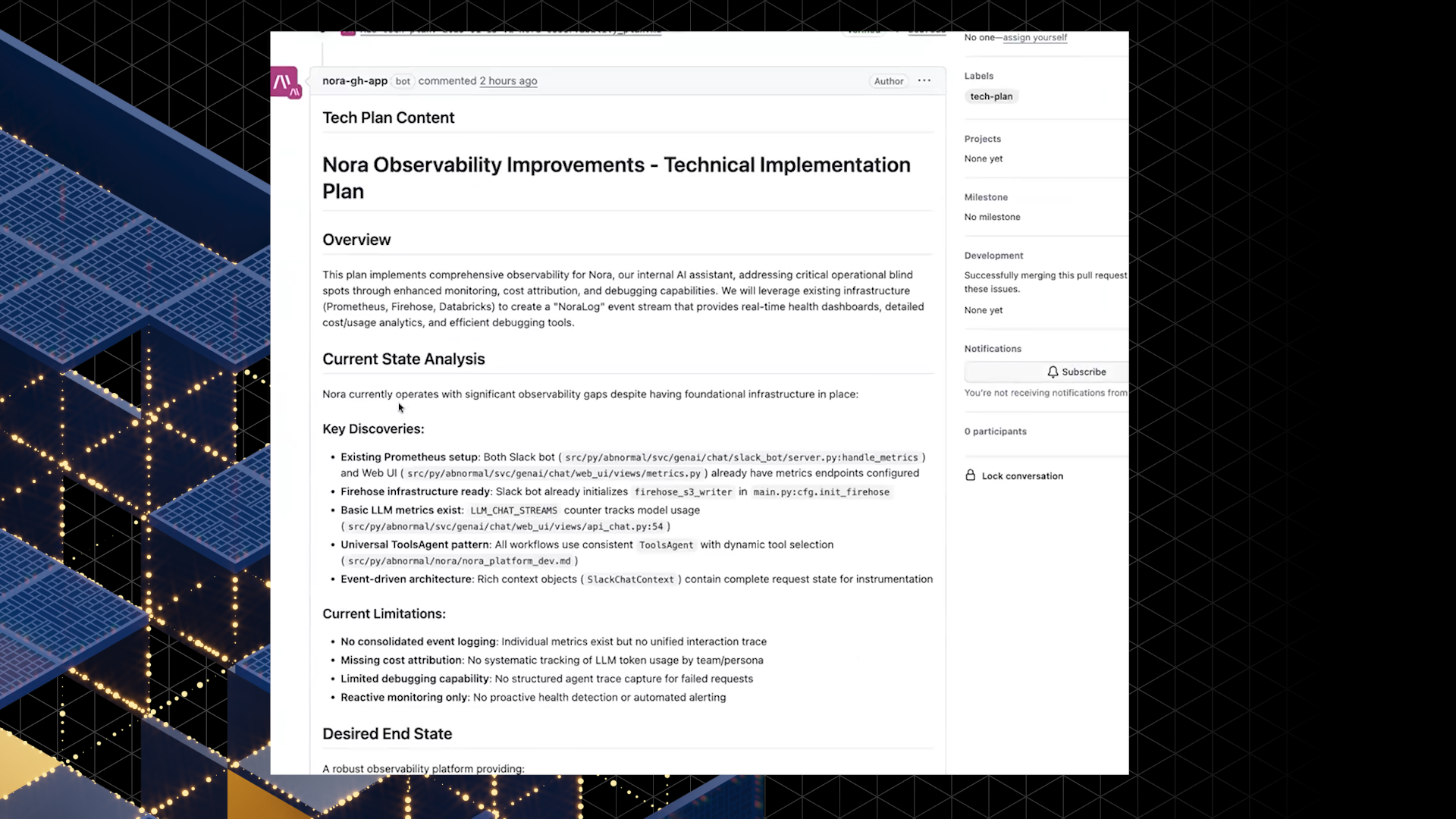Click 'Basic LLM metrics exist' bullet text
1456x819 pixels.
click(x=400, y=510)
